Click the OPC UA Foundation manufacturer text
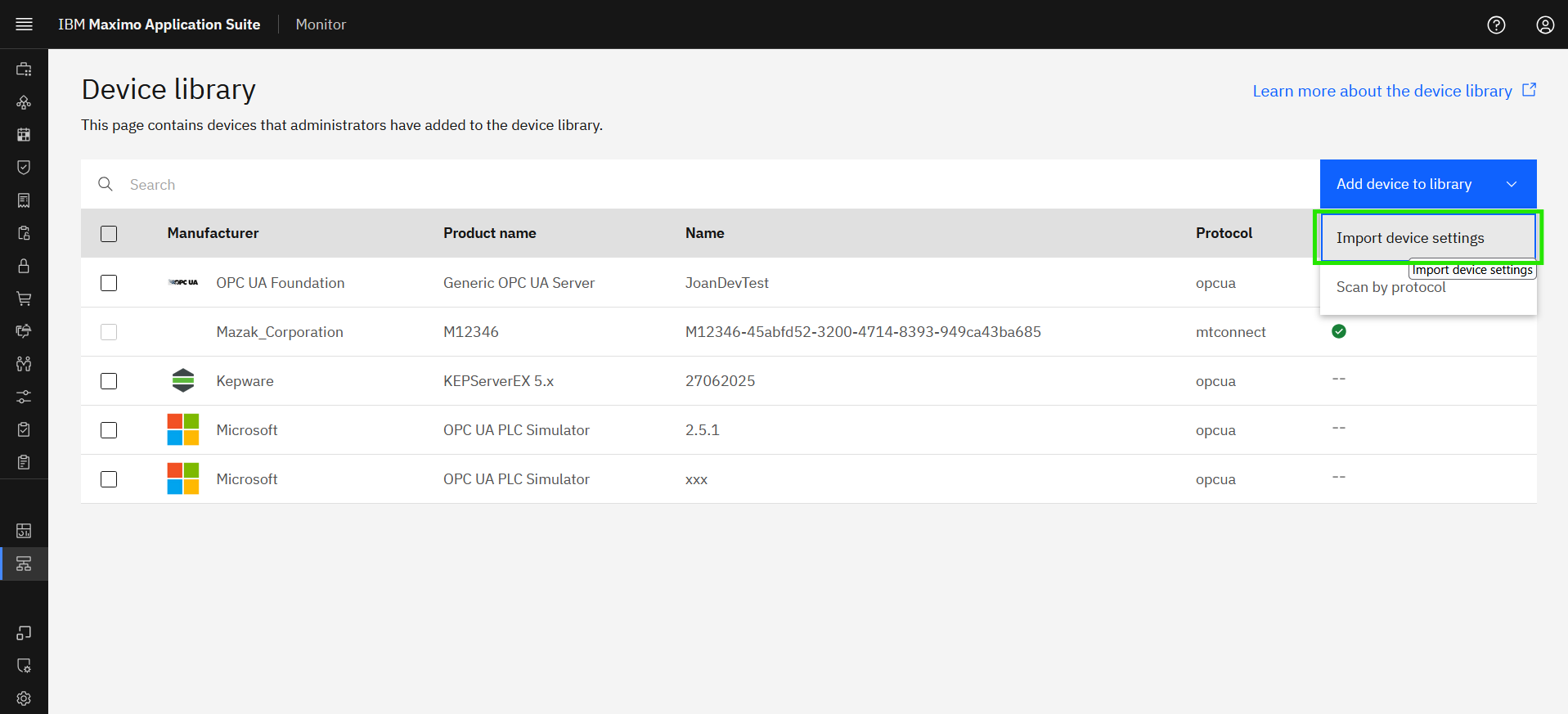1568x714 pixels. click(281, 283)
